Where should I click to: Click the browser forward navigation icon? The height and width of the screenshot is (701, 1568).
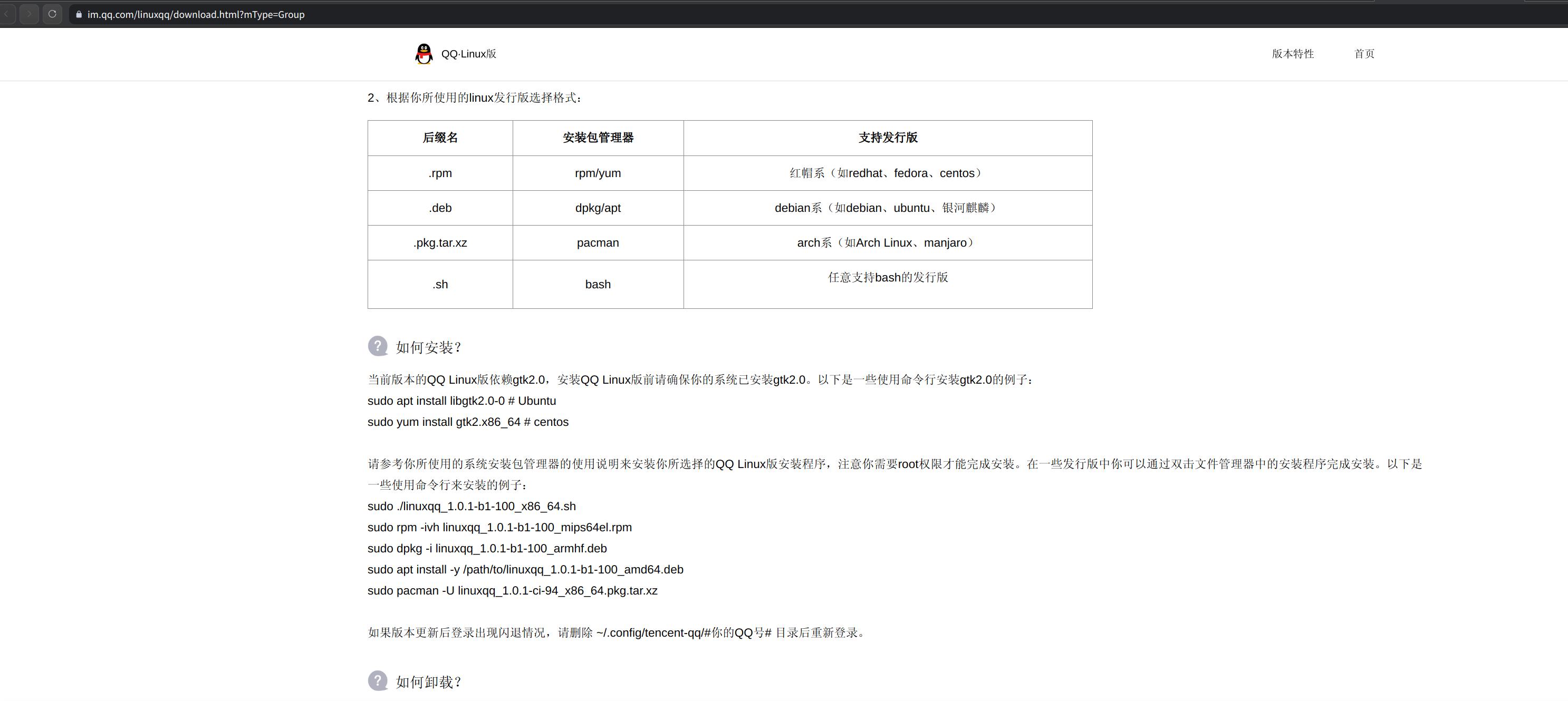click(x=28, y=14)
